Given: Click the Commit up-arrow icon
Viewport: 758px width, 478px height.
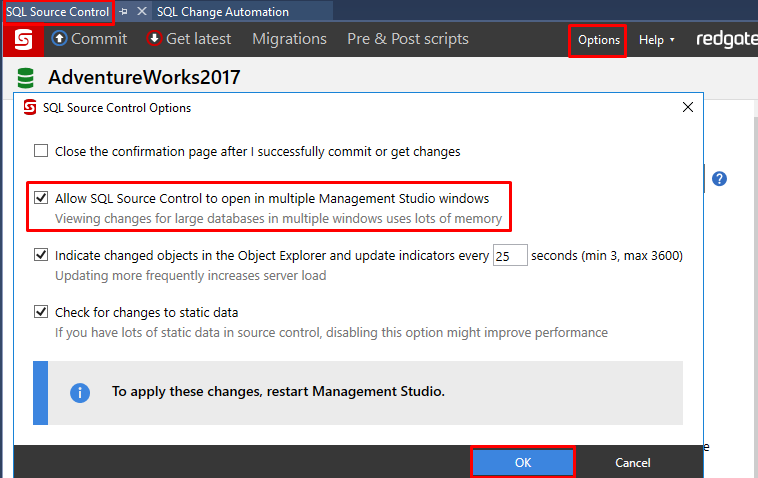Looking at the screenshot, I should (x=59, y=38).
